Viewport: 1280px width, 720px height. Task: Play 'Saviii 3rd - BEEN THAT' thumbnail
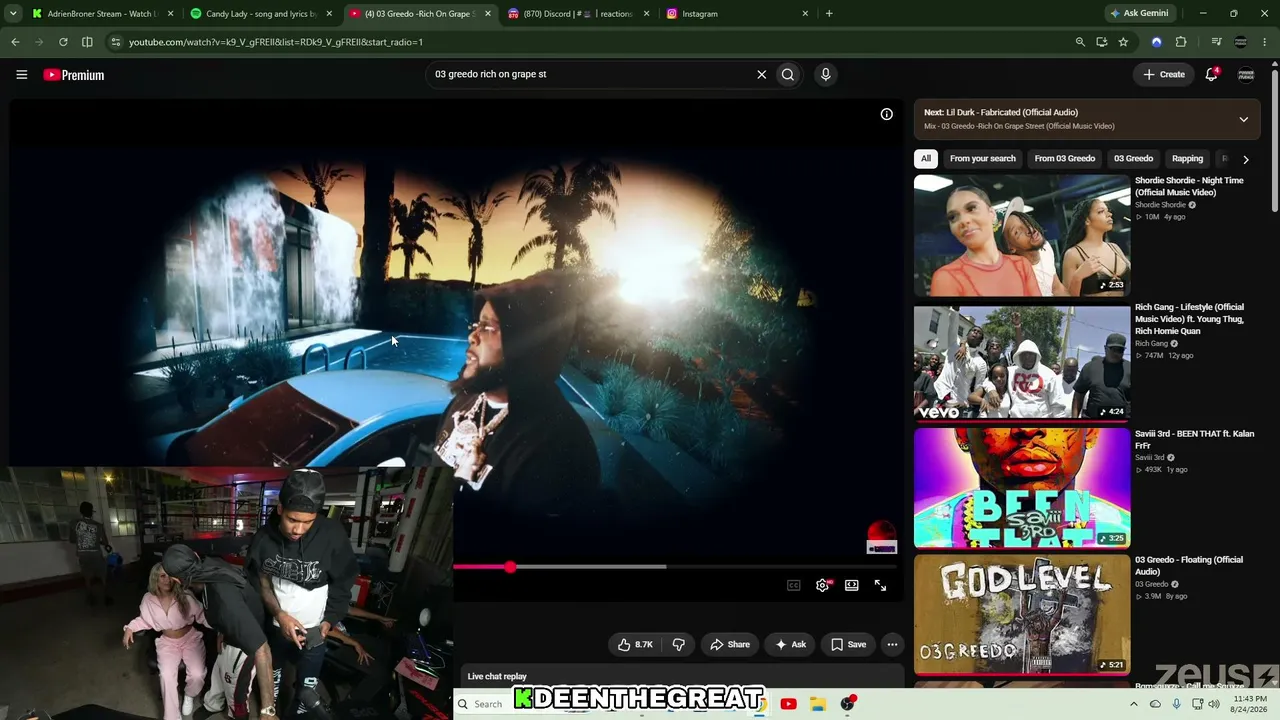[x=1022, y=488]
